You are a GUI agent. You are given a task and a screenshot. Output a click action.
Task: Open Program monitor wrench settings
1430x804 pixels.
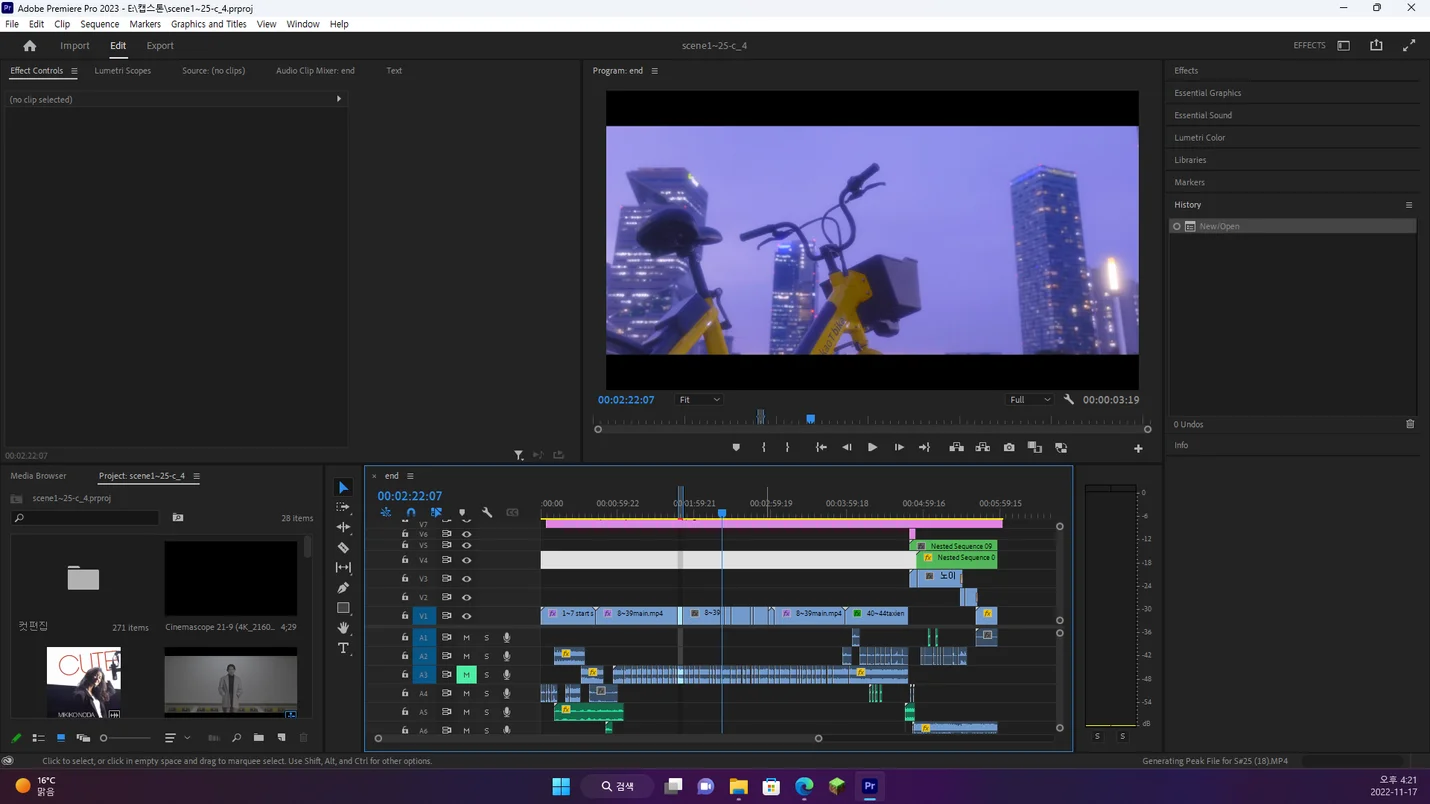pos(1068,400)
